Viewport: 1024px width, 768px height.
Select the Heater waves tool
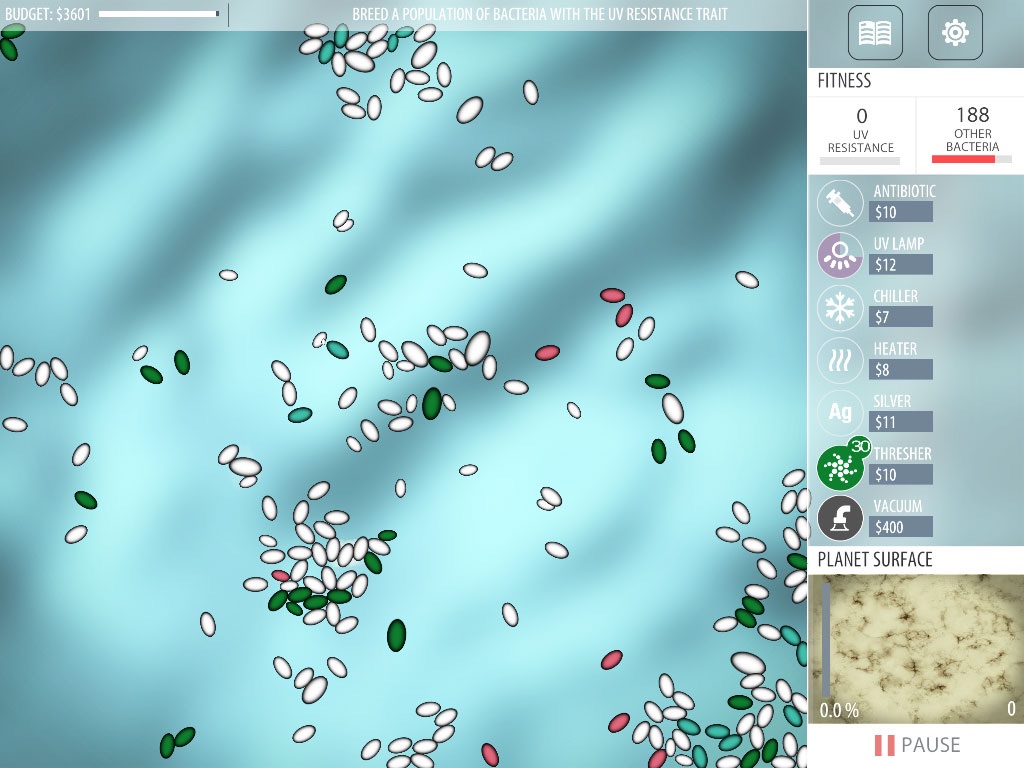pos(840,360)
